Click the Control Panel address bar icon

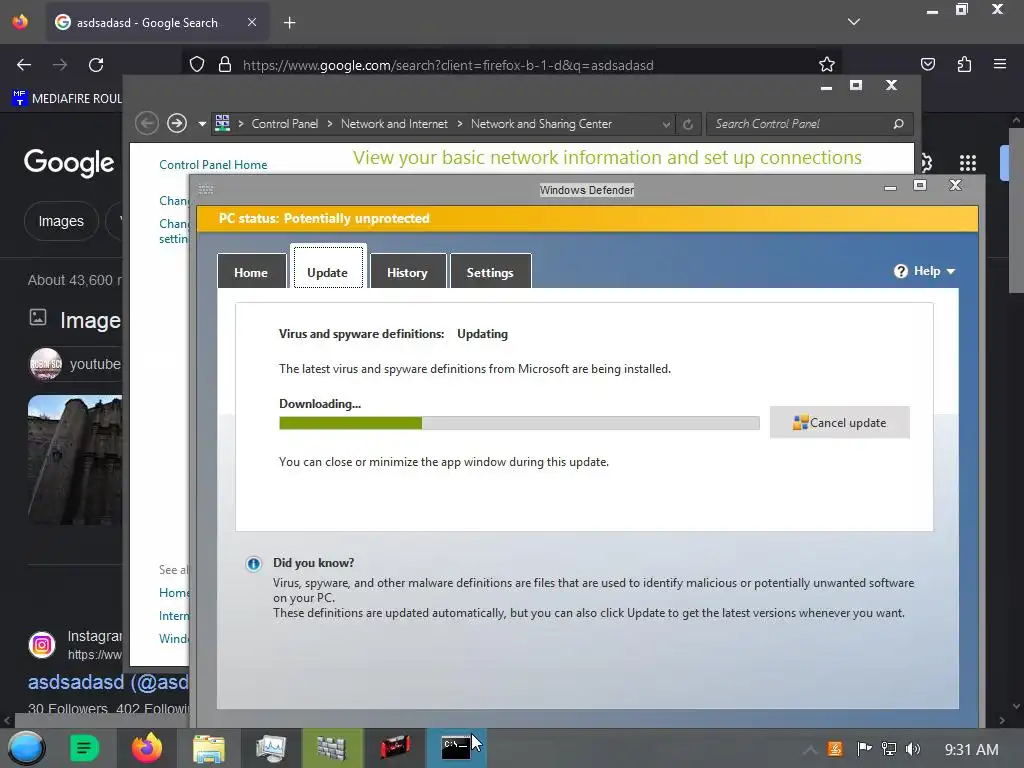pos(223,123)
